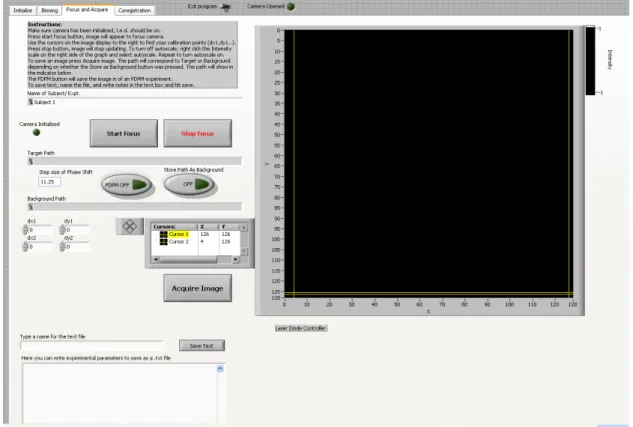Click the Save Text button

[x=202, y=345]
